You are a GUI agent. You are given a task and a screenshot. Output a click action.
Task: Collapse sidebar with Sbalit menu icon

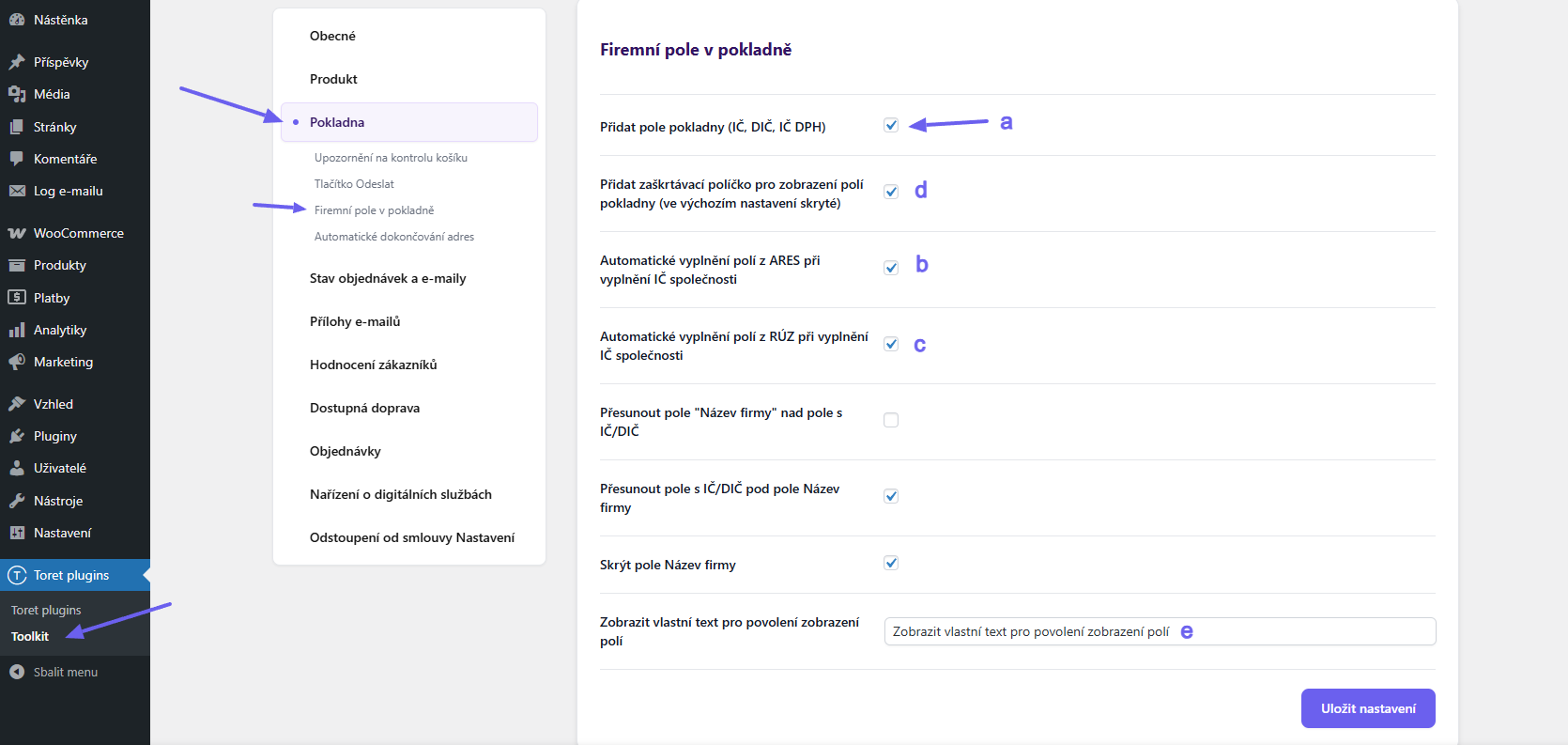coord(17,672)
